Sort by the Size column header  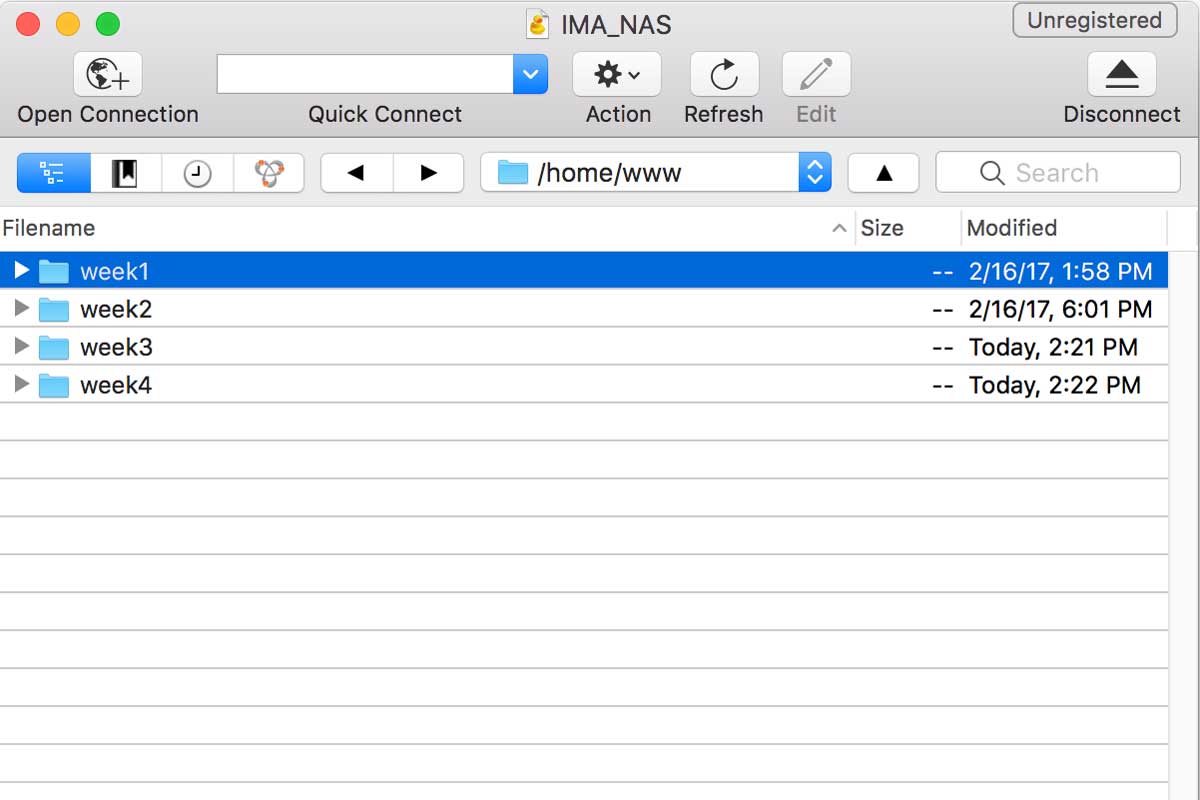pyautogui.click(x=908, y=228)
